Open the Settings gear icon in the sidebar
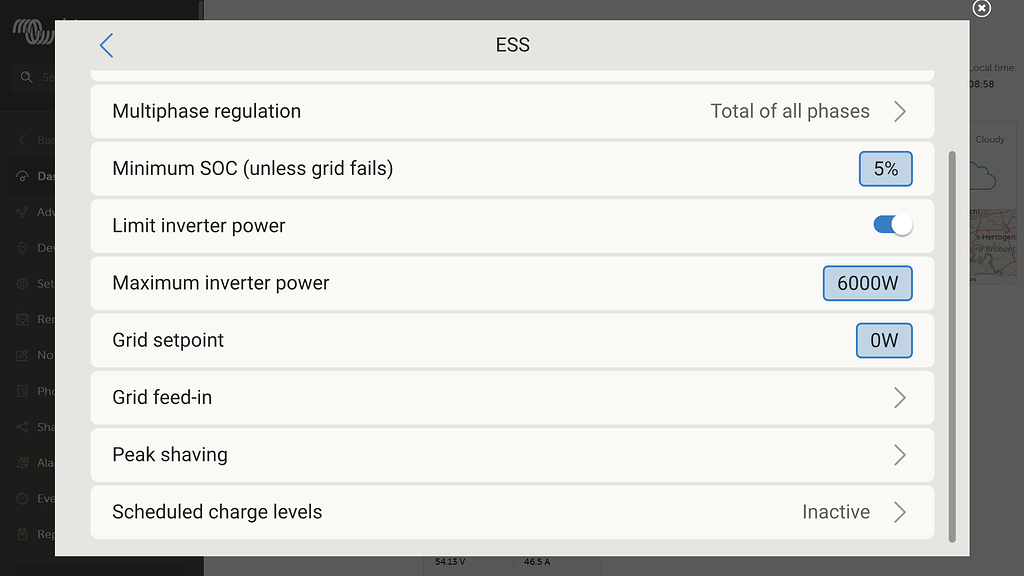The image size is (1024, 576). click(24, 283)
